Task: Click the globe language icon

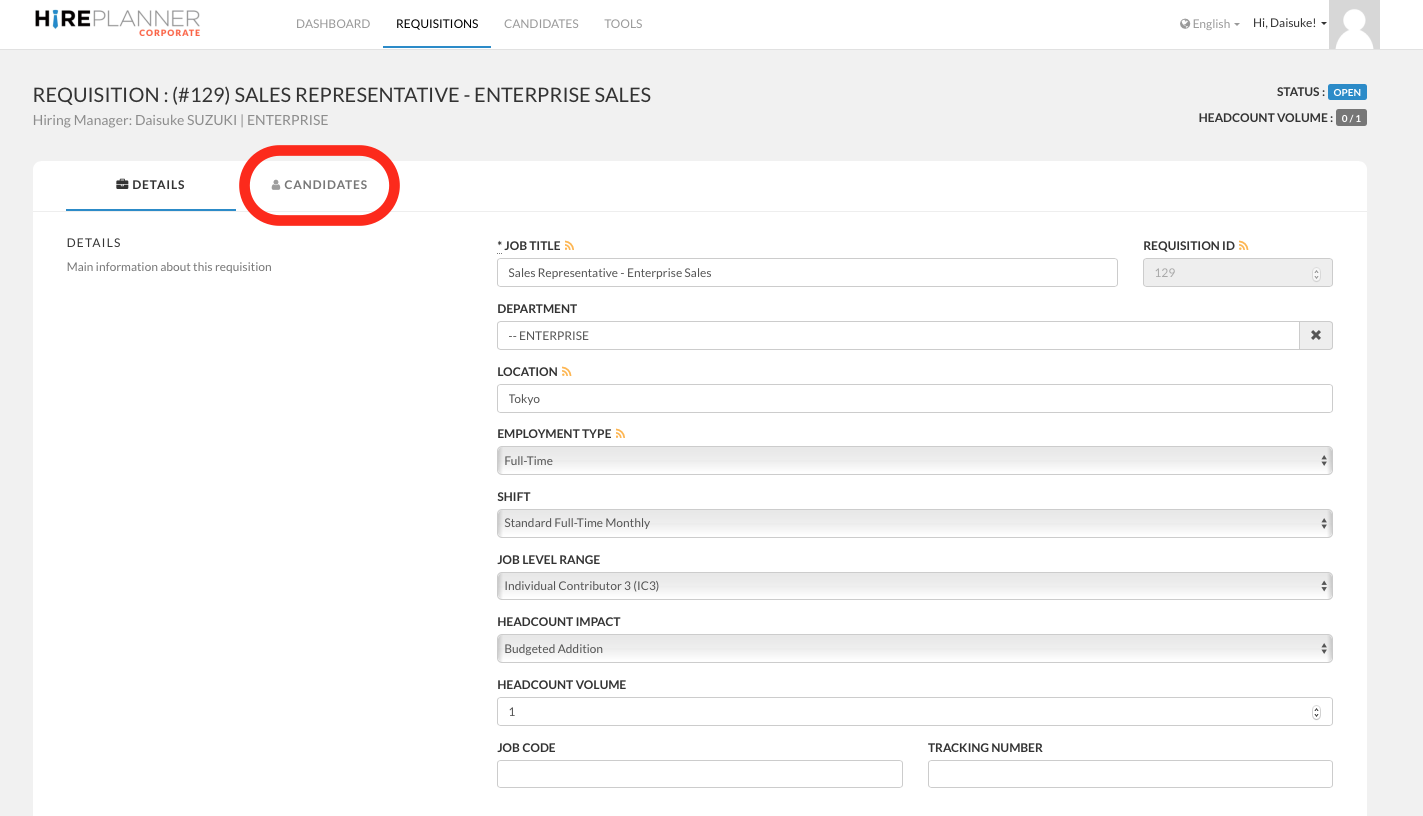Action: click(x=1185, y=24)
